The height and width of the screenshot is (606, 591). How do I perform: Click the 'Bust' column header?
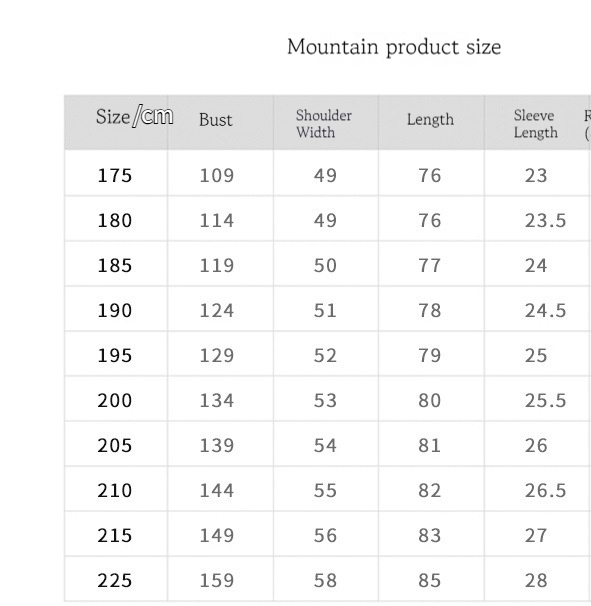tap(216, 119)
